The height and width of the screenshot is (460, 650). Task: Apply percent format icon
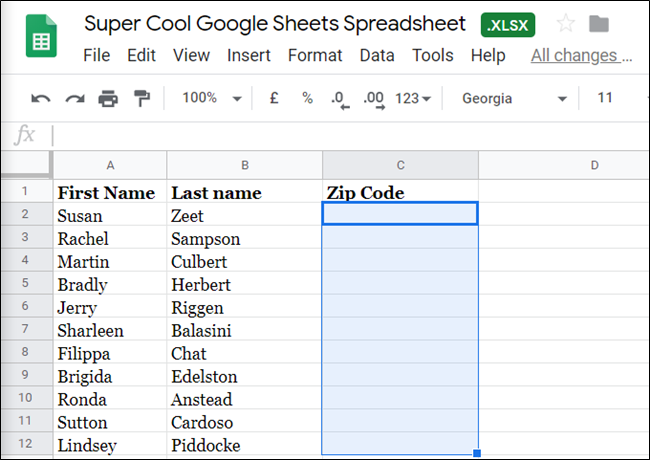pos(307,98)
